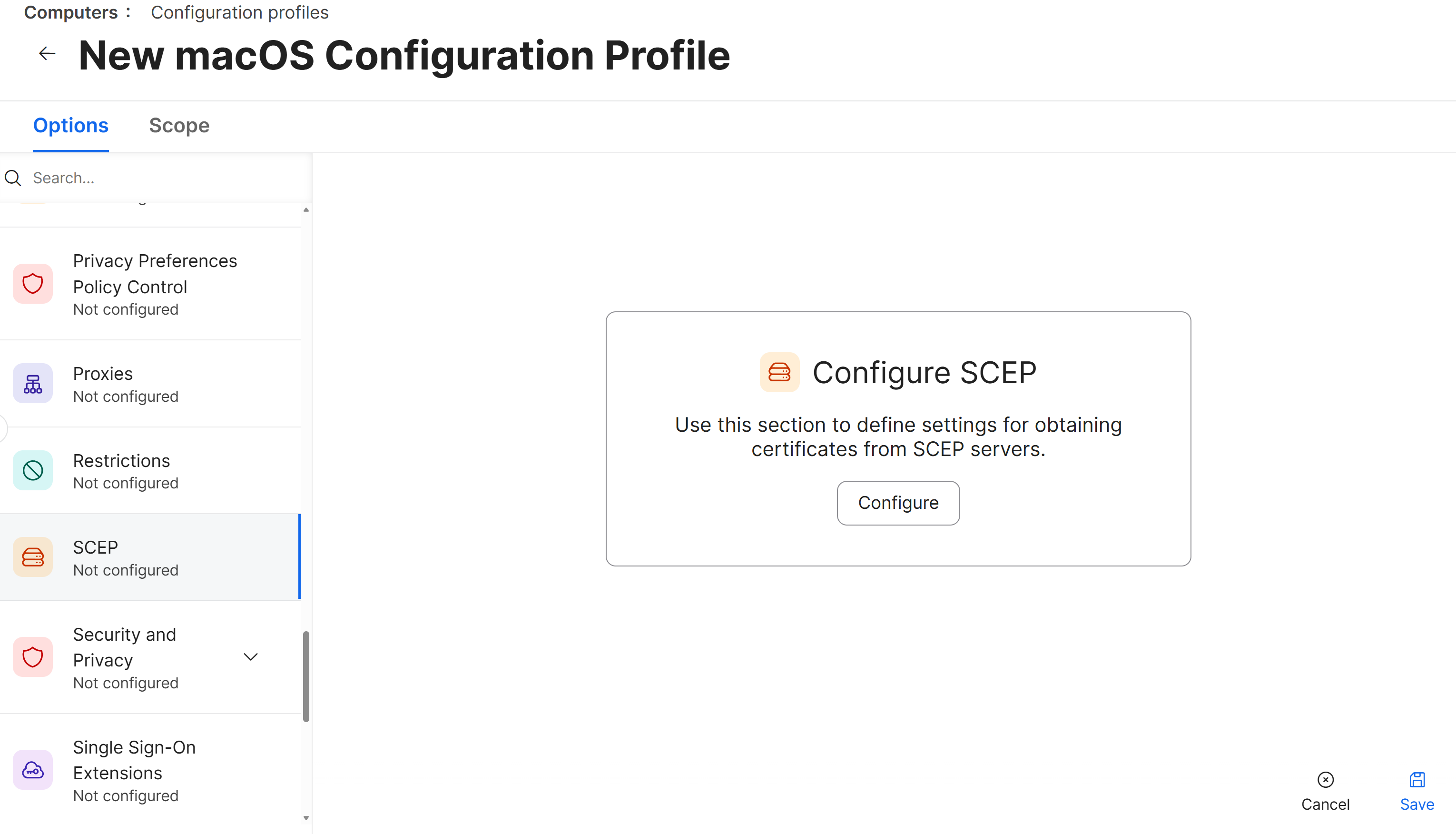Click the sidebar scrollbar down arrow

click(307, 818)
